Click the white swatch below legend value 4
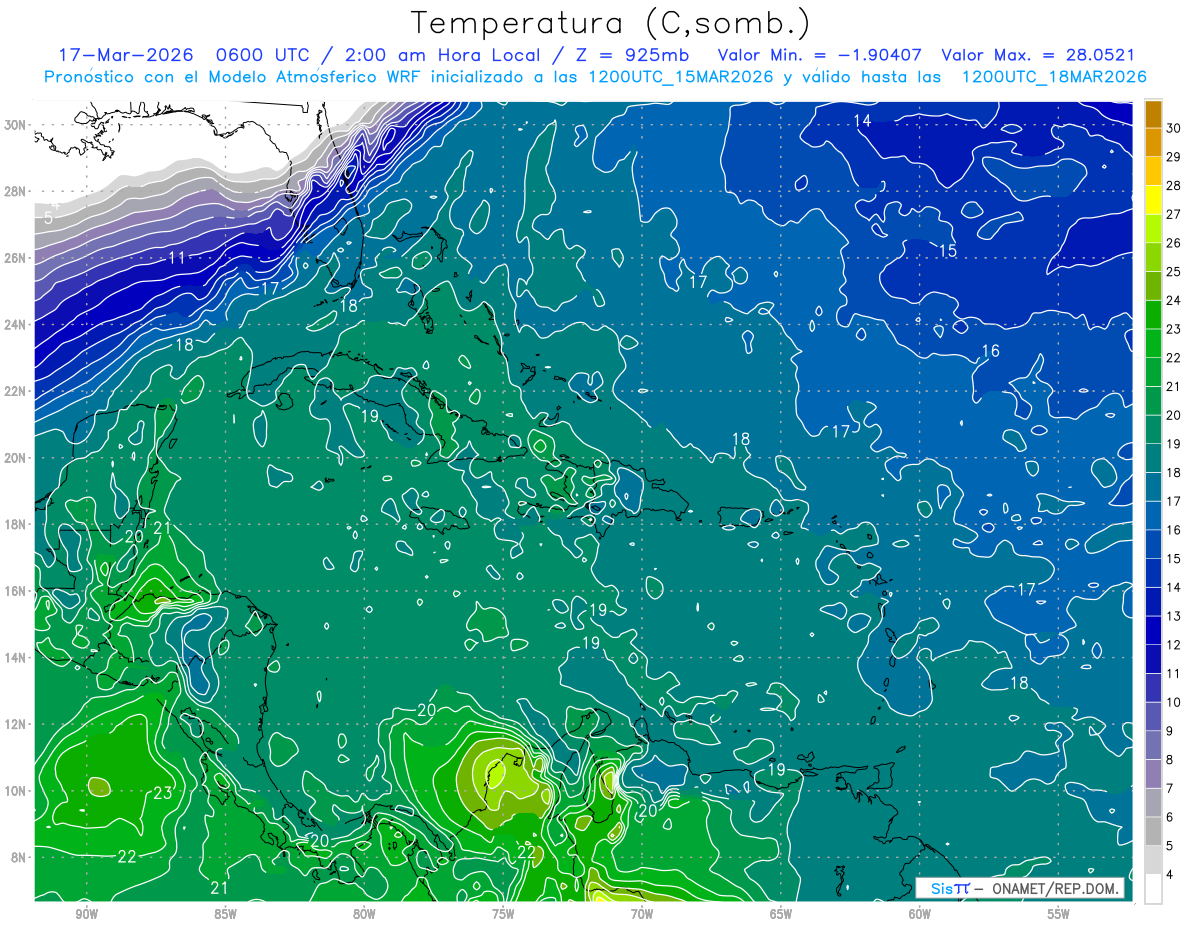This screenshot has width=1200, height=927. pos(1153,888)
